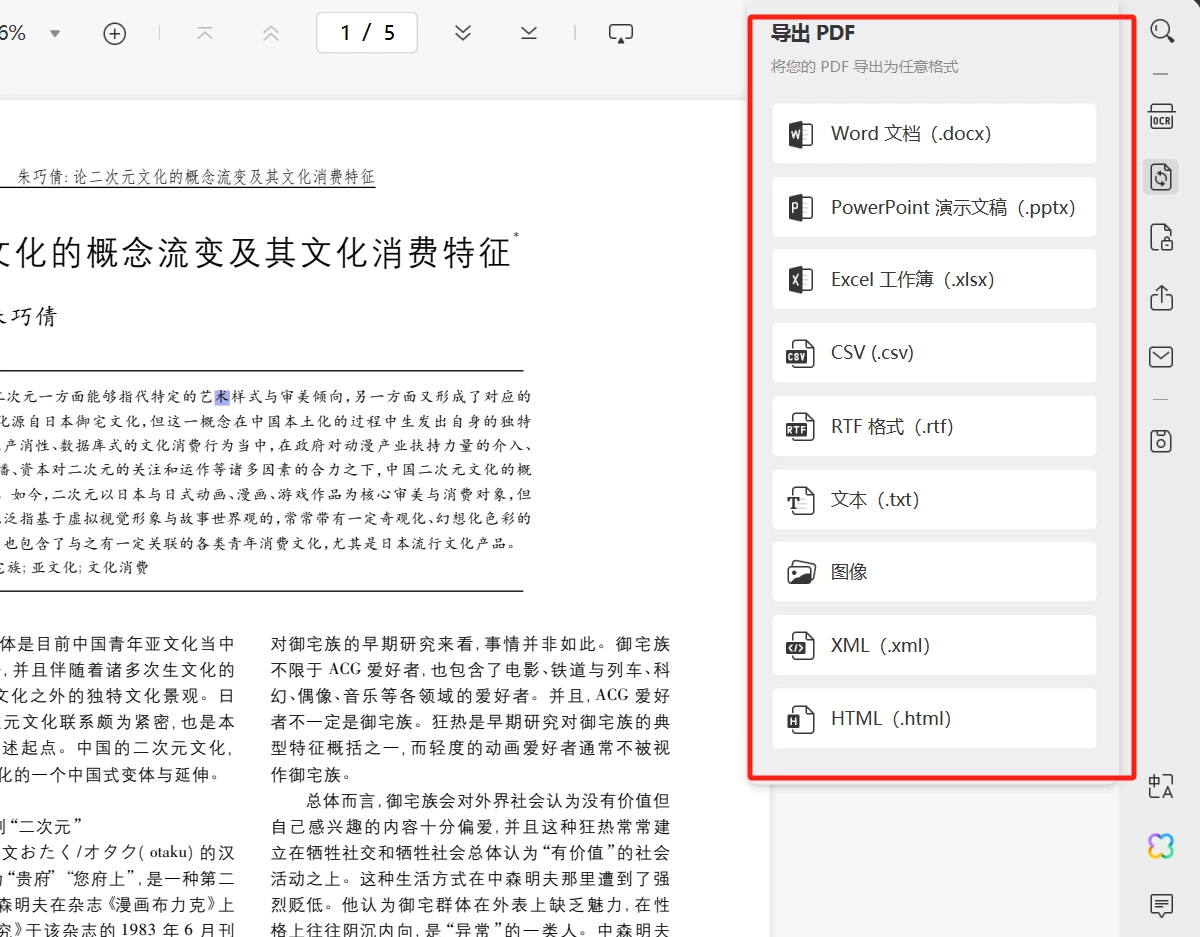Export as Excel 工作簿 (.xlsx)

934,280
